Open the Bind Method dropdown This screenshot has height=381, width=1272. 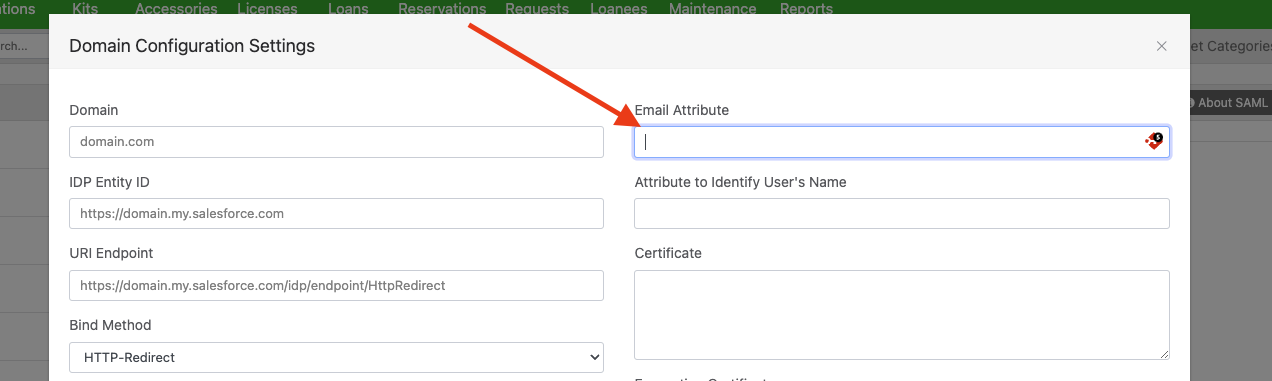point(337,357)
